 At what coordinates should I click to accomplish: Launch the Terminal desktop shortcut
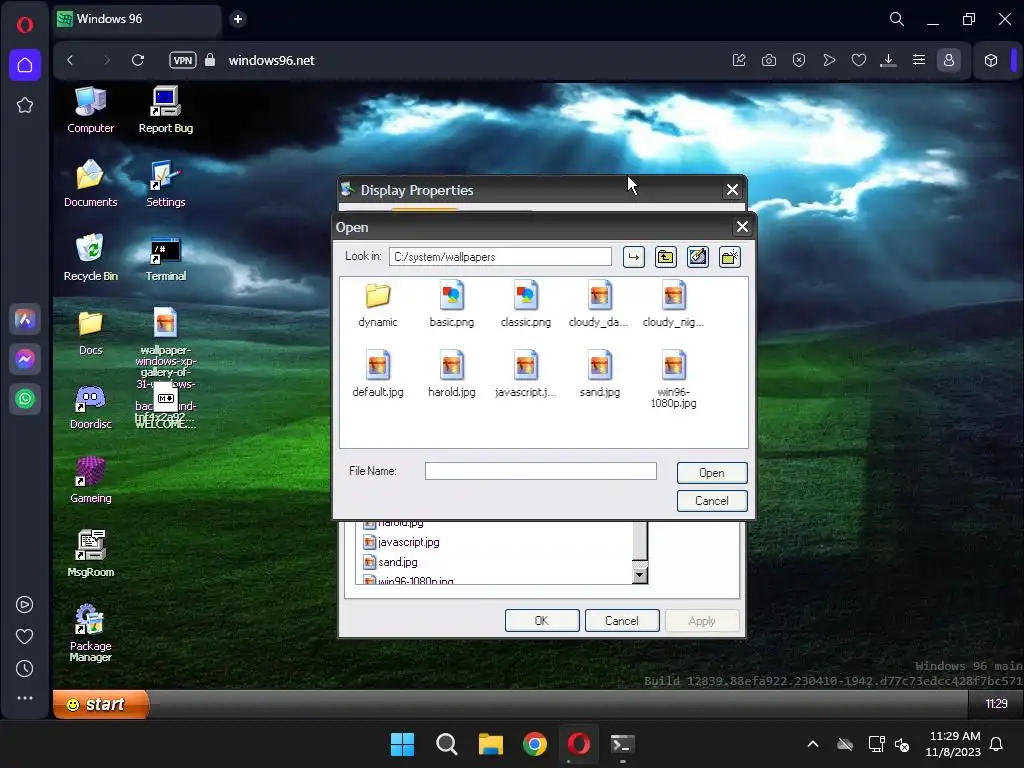(x=165, y=257)
